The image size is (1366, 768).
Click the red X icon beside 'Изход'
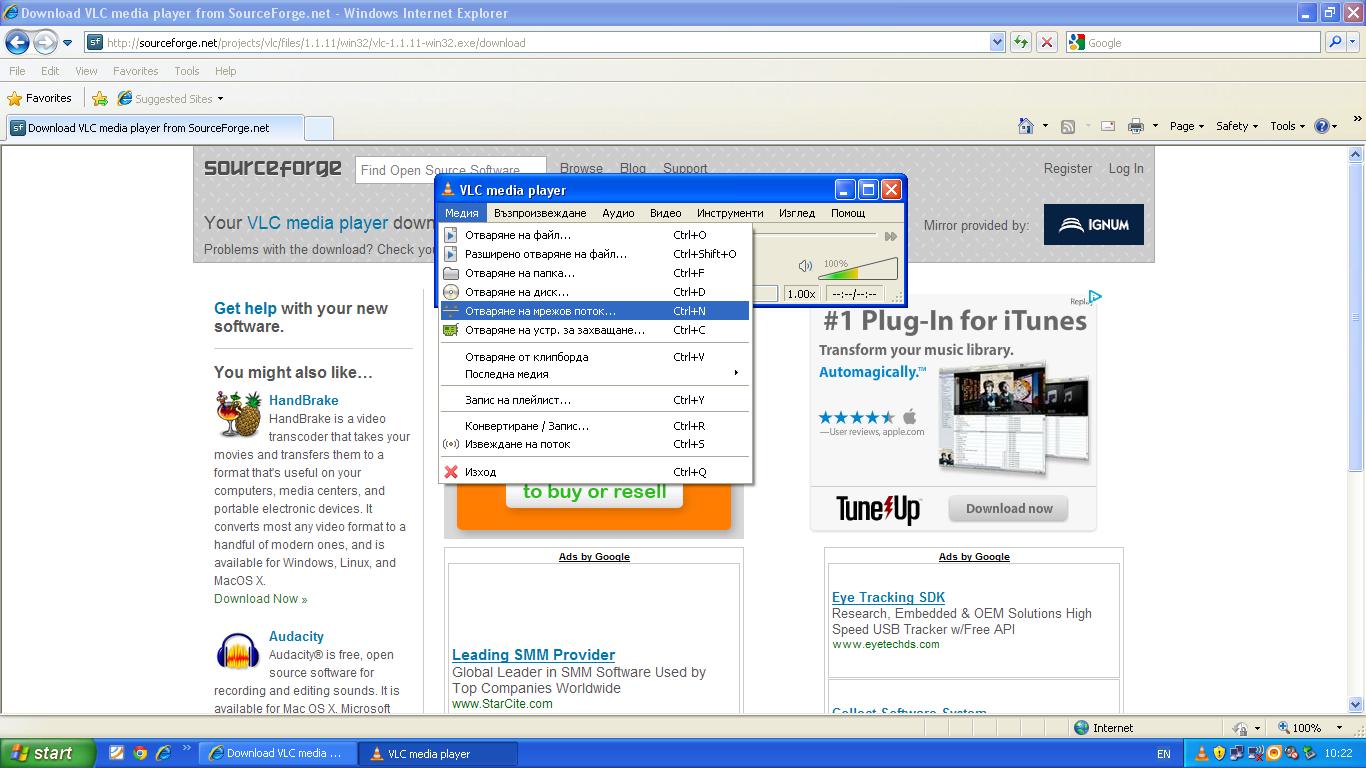[451, 472]
